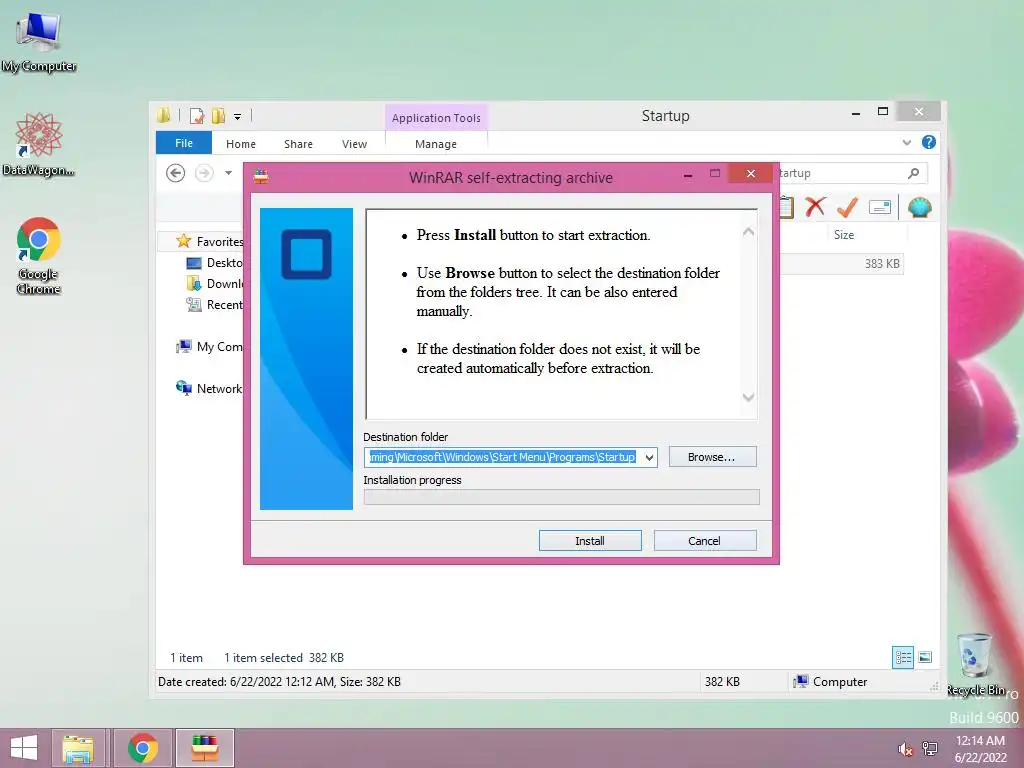Open the Share ribbon tab

tap(298, 144)
